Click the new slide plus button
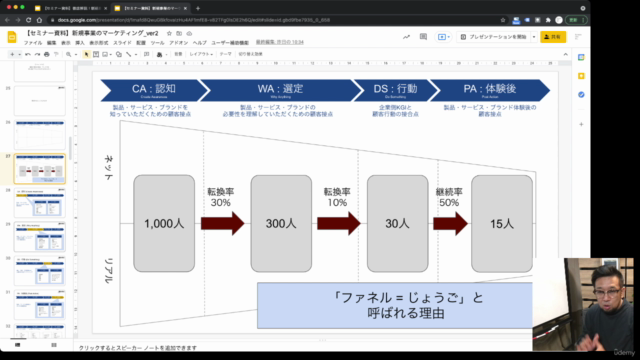 12,54
